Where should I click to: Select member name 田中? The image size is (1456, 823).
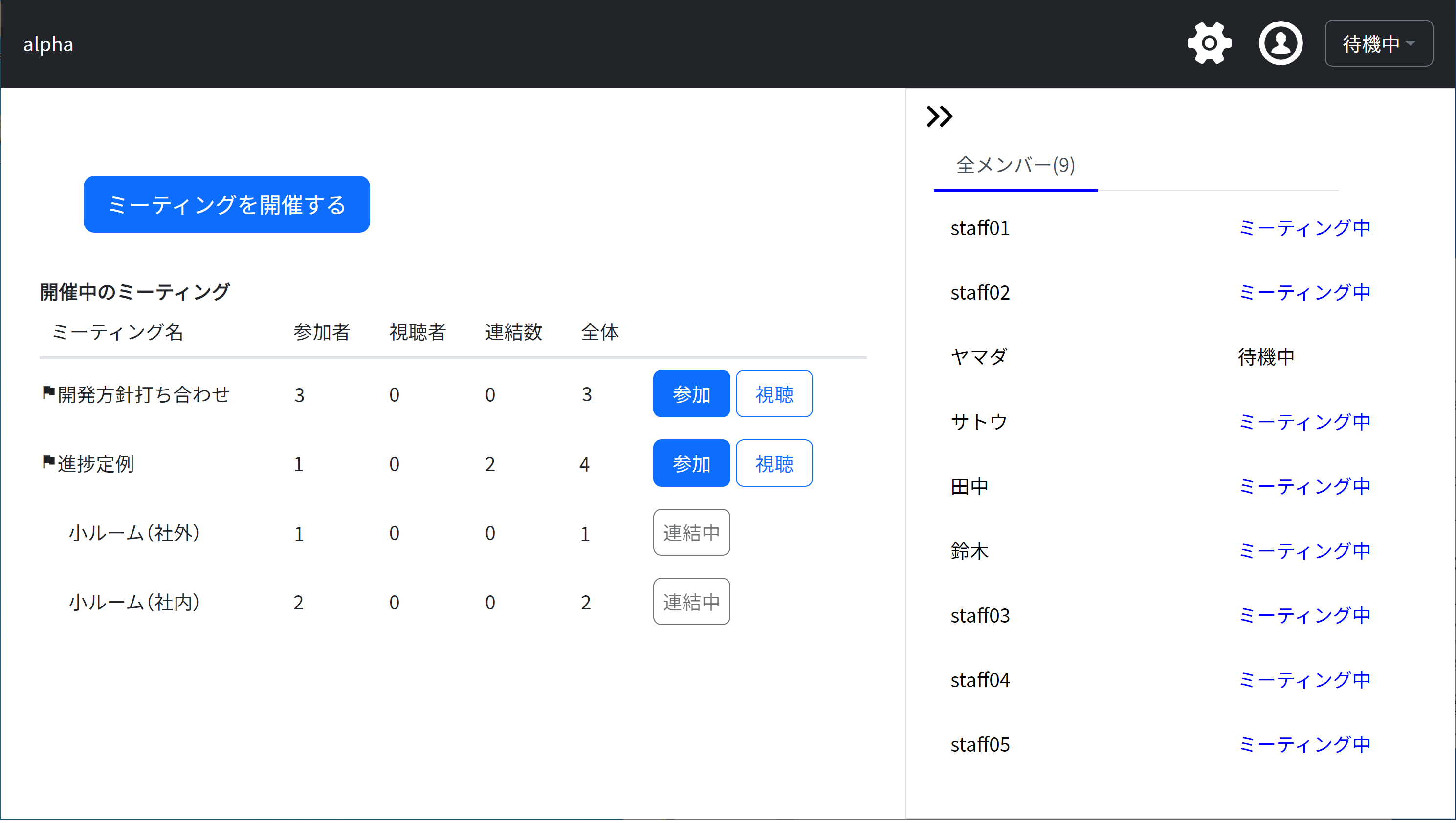pyautogui.click(x=969, y=487)
